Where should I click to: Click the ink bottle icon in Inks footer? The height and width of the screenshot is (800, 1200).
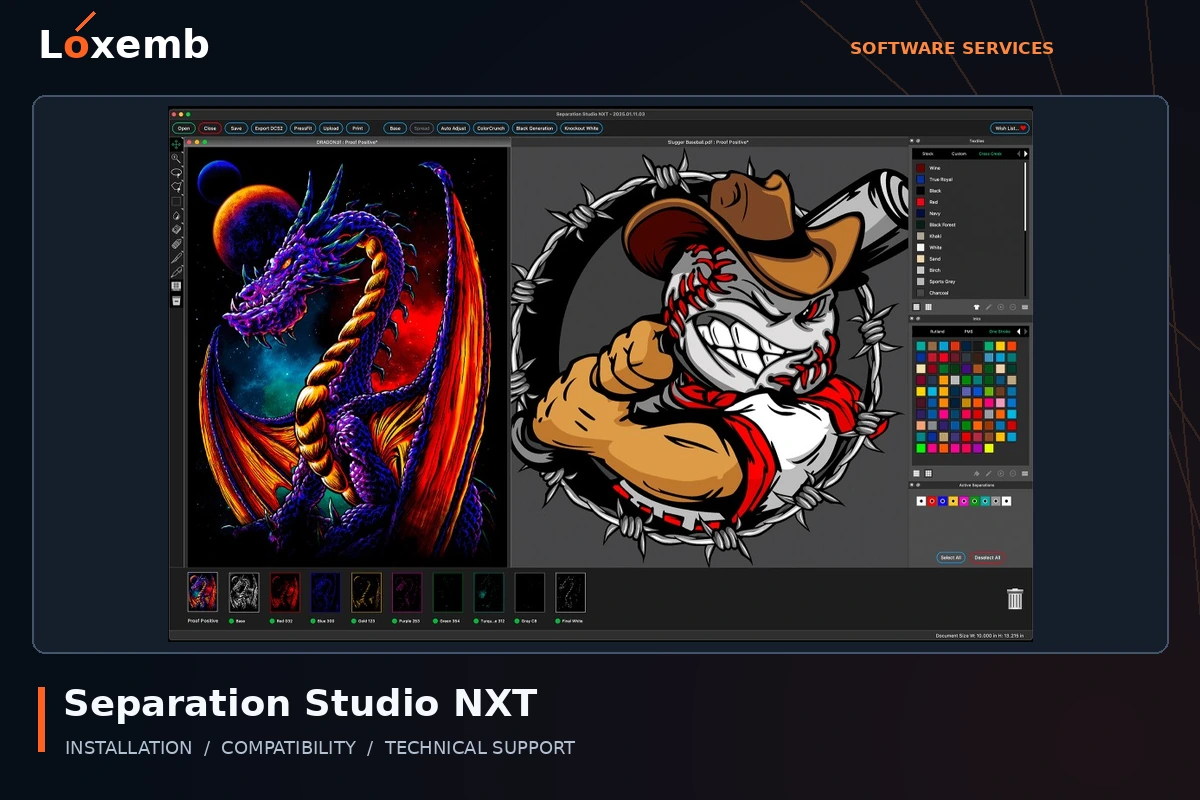977,474
